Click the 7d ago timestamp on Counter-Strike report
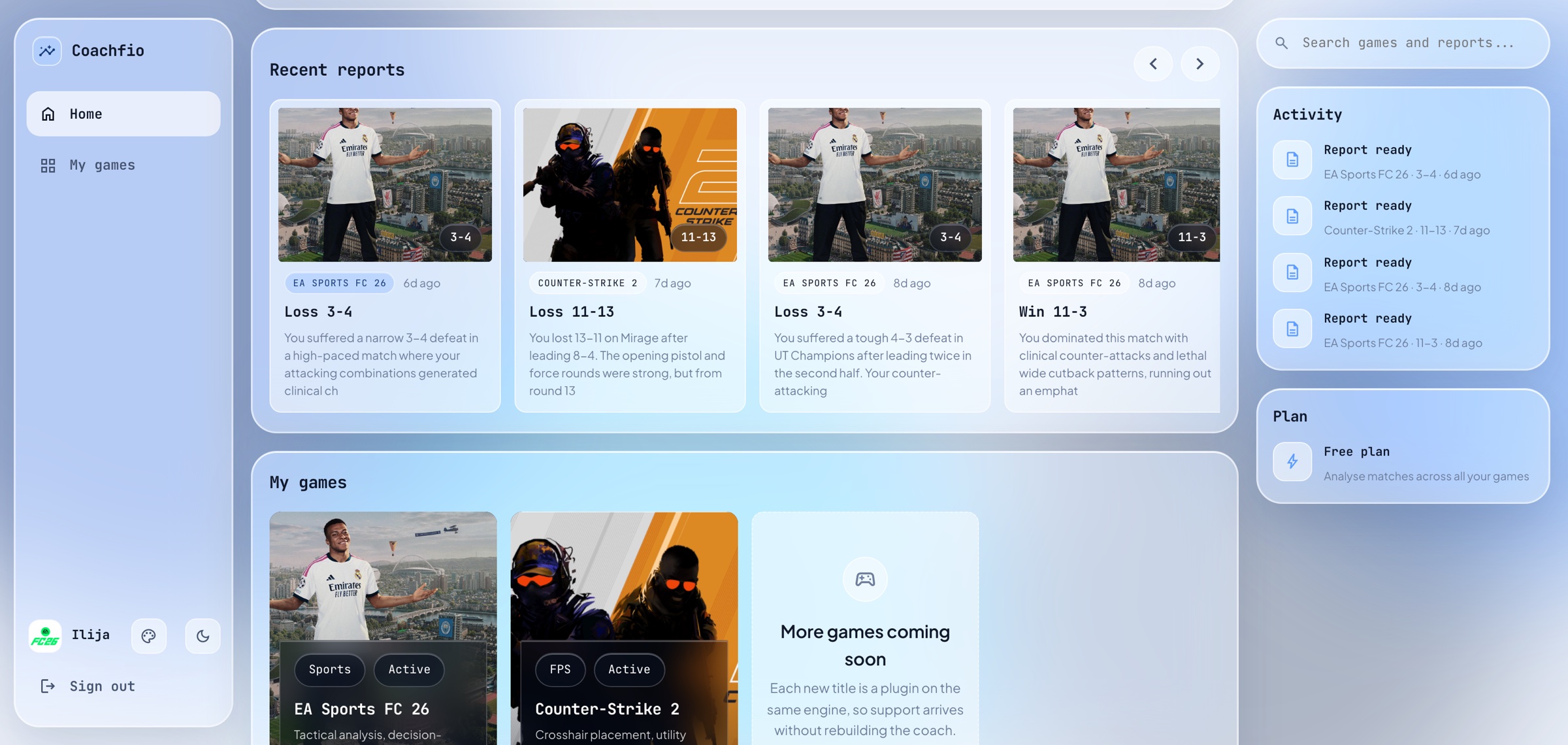This screenshot has width=1568, height=745. [x=673, y=283]
